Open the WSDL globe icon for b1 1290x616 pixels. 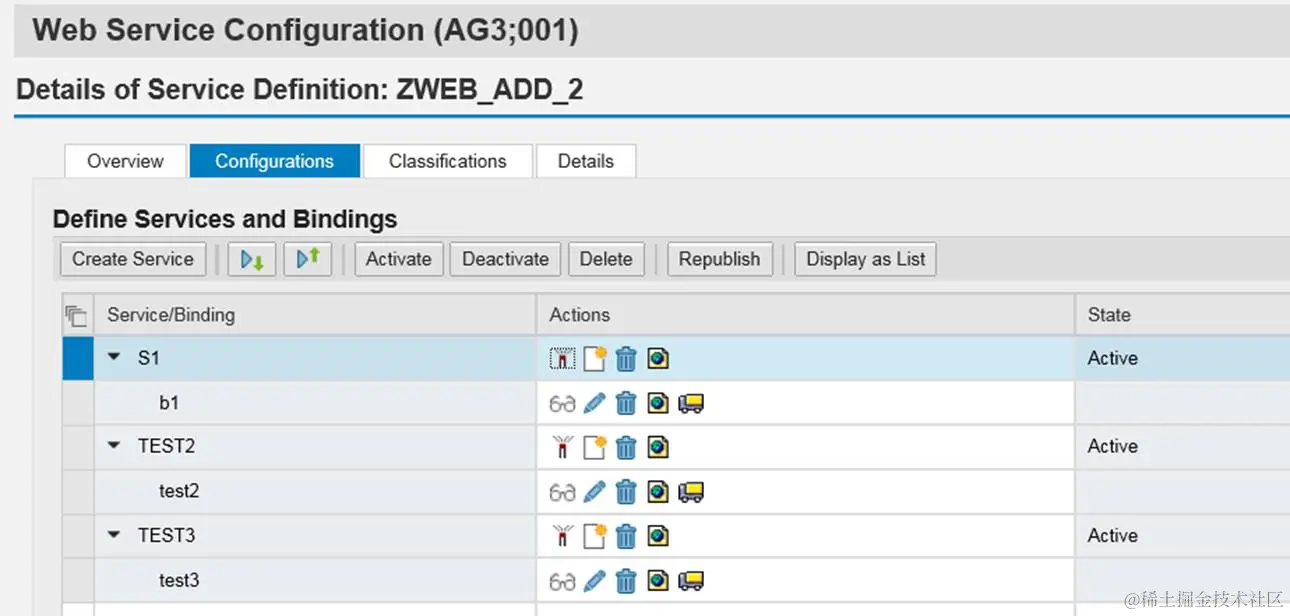point(657,403)
